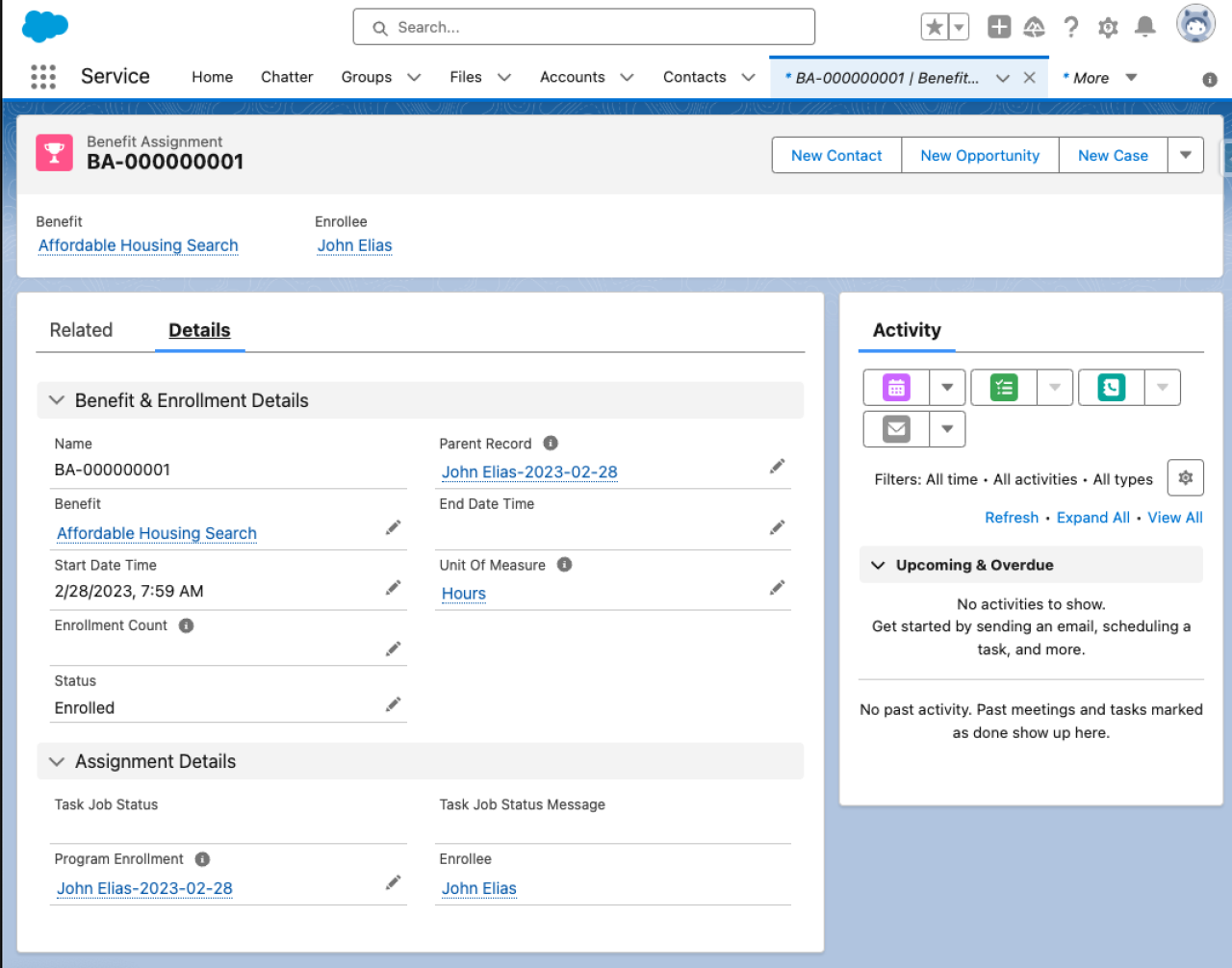Open the favorites list dropdown arrow
1232x968 pixels.
959,27
